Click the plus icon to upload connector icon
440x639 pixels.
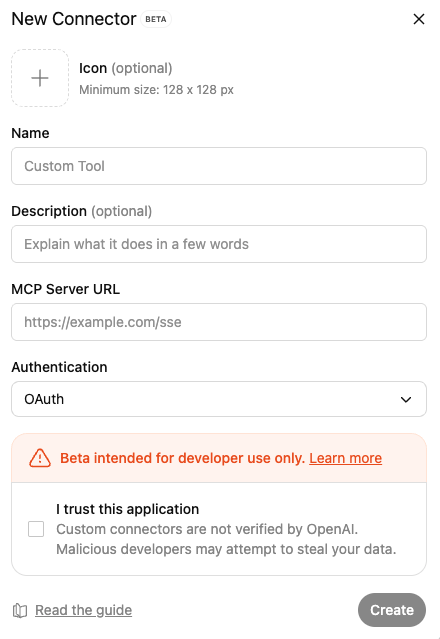(40, 78)
